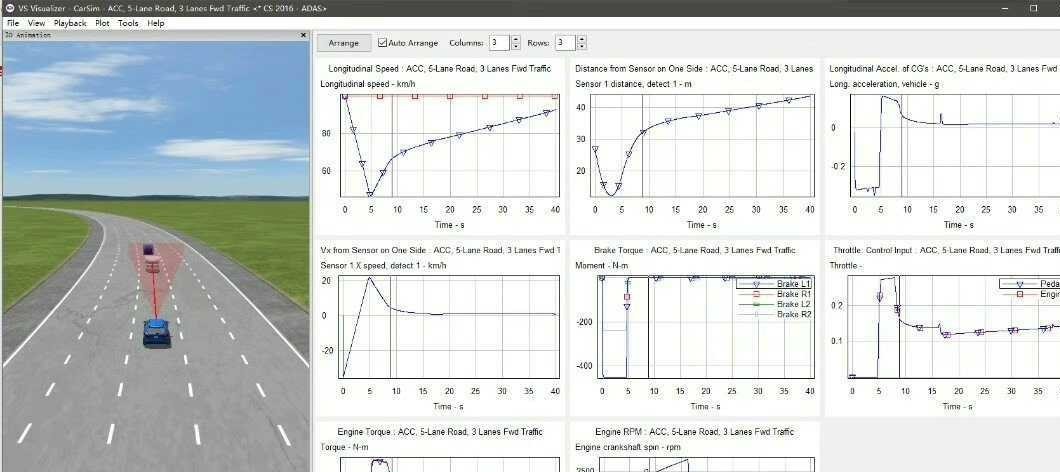1060x472 pixels.
Task: Open the File menu
Action: click(x=13, y=23)
